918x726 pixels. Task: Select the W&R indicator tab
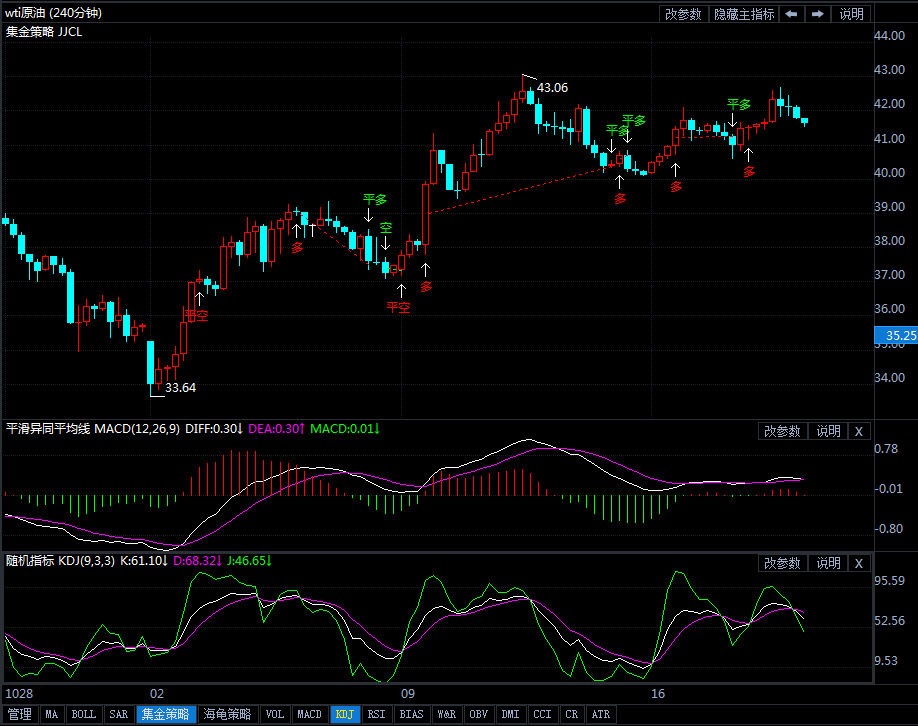tap(446, 714)
